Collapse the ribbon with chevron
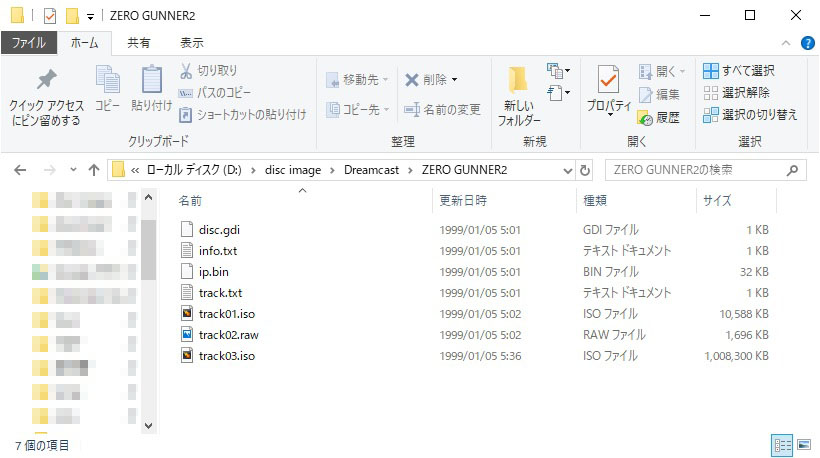Screen dimensions: 820x458 785,43
